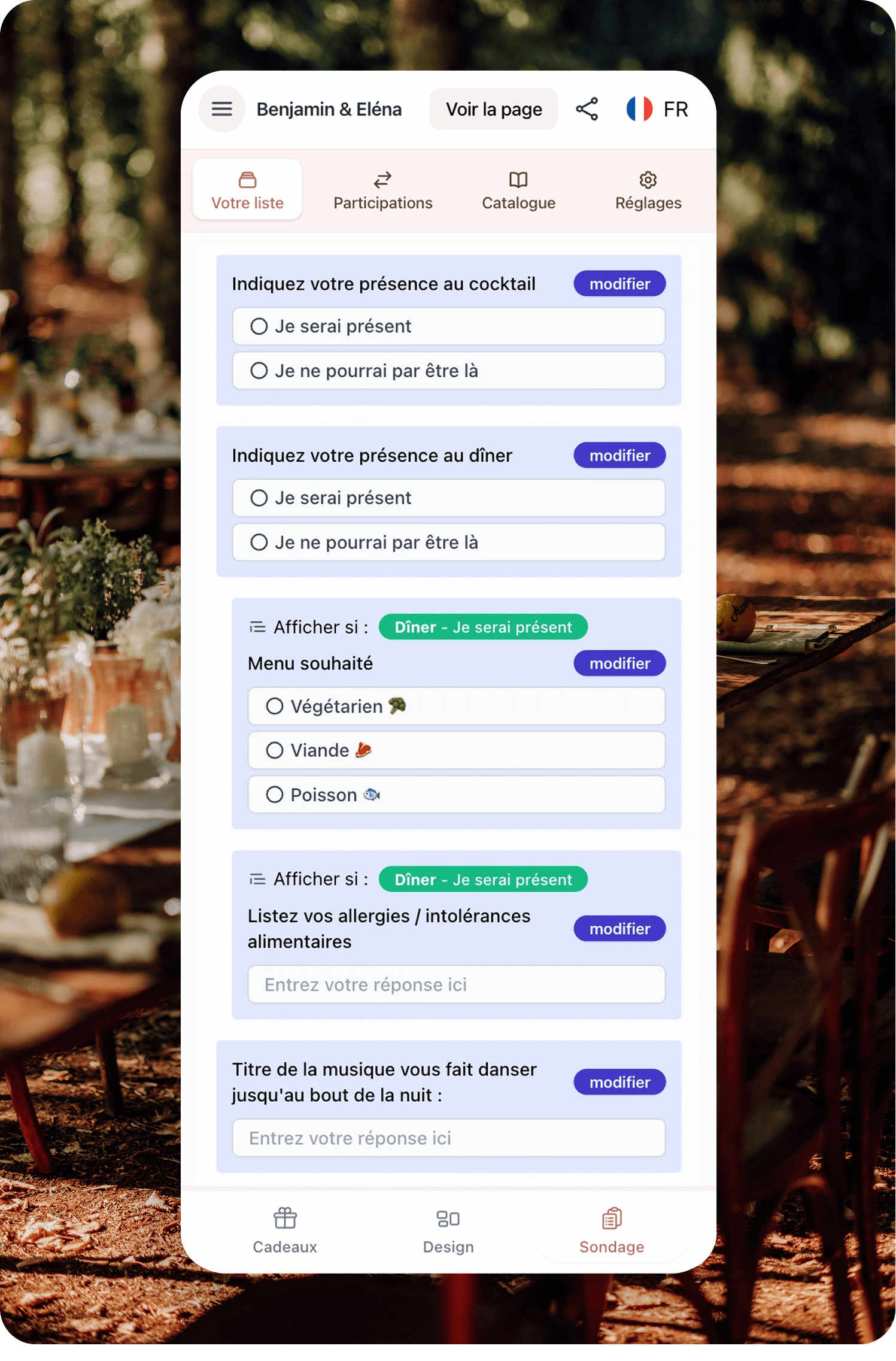Choose the Végétarien menu option
Screen dimensions: 896x1361
(456, 707)
